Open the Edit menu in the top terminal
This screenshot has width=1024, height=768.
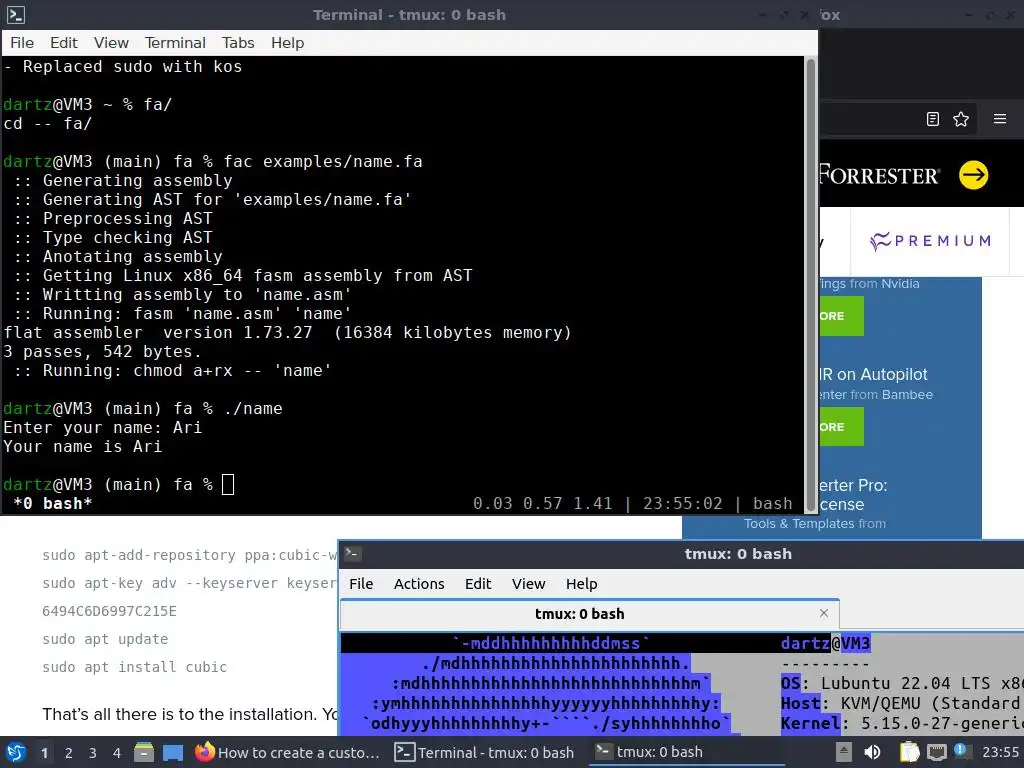pyautogui.click(x=63, y=43)
